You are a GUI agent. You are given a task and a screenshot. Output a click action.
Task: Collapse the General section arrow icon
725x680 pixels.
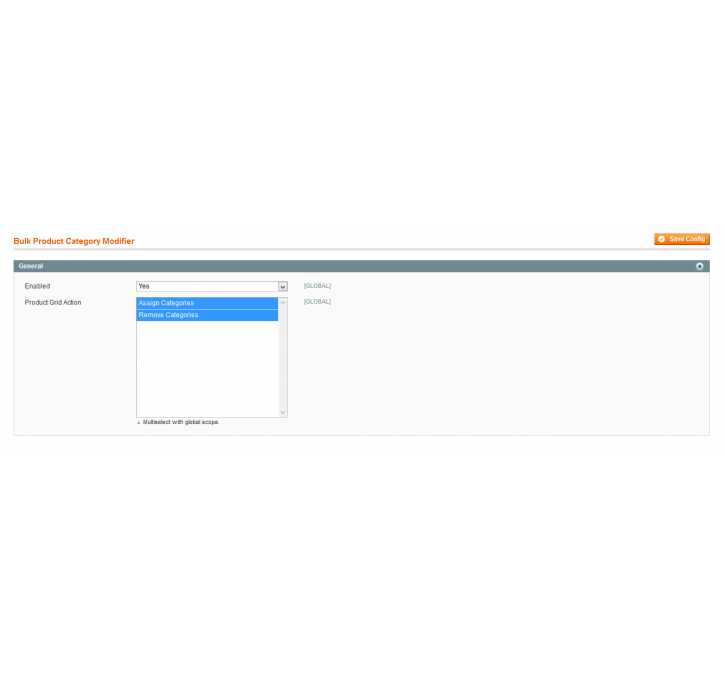[x=699, y=266]
